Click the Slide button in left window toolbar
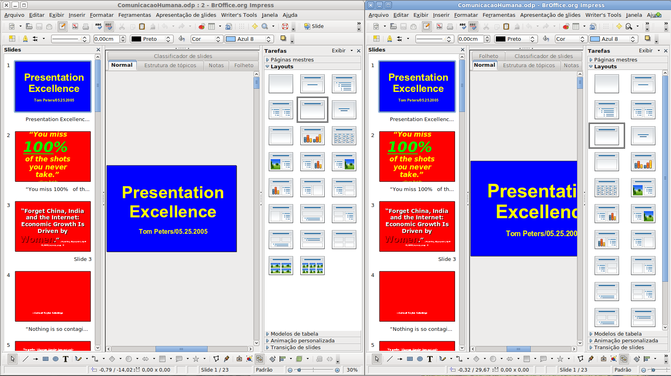Screen dimensions: 671x376 [314, 27]
